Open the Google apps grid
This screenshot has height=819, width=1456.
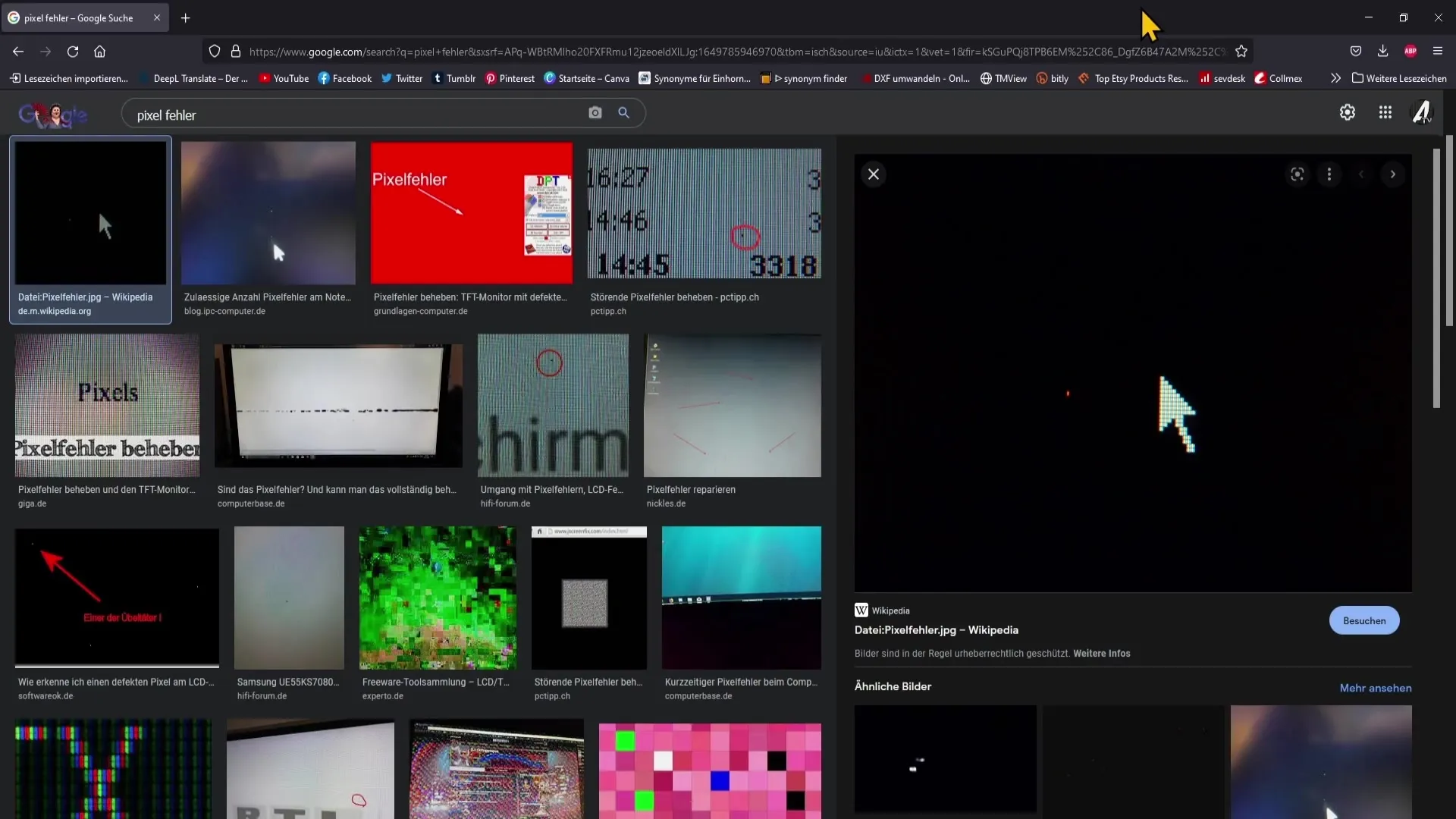1385,112
